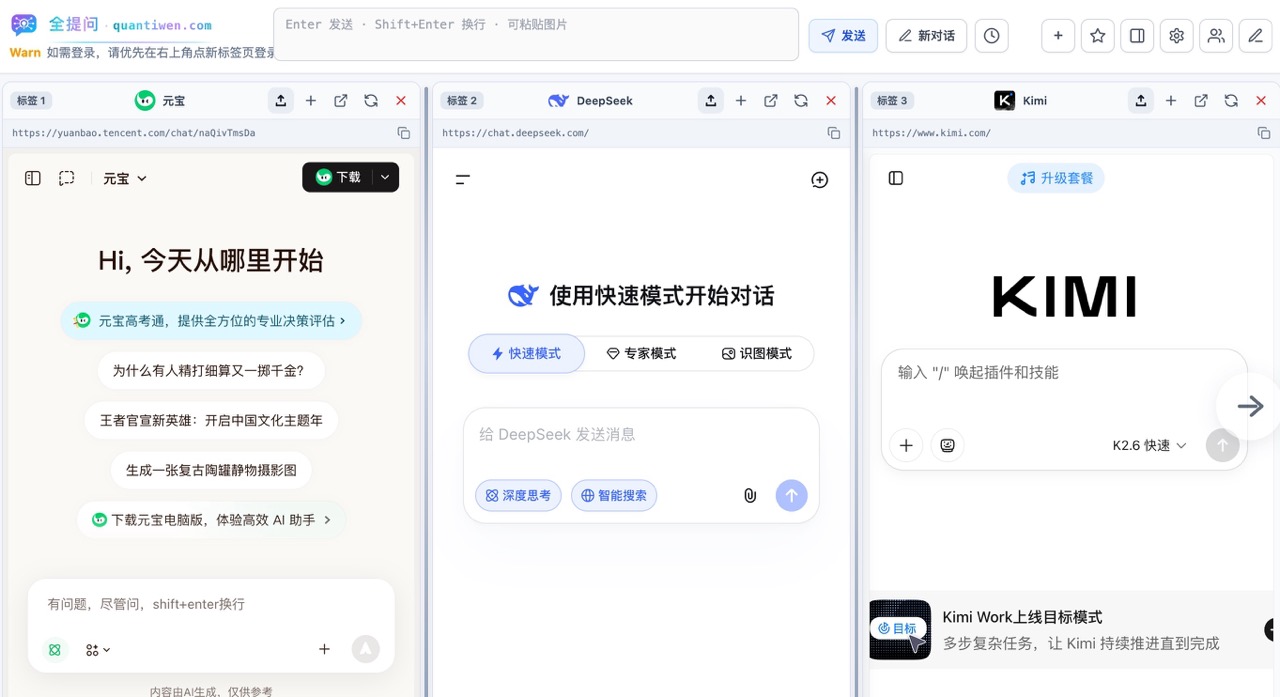Open 元宝高考通 suggestion chevron

(x=343, y=321)
